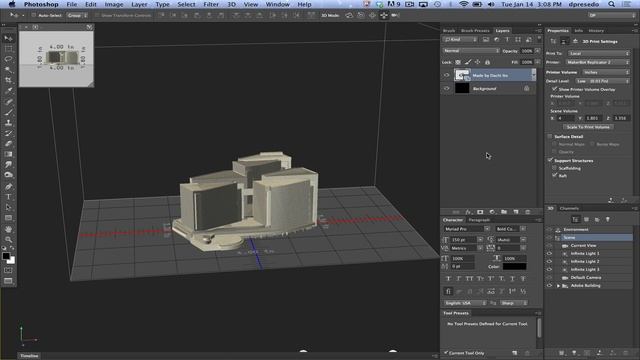Open the Detail Level dropdown
The width and height of the screenshot is (640, 360).
pos(603,81)
